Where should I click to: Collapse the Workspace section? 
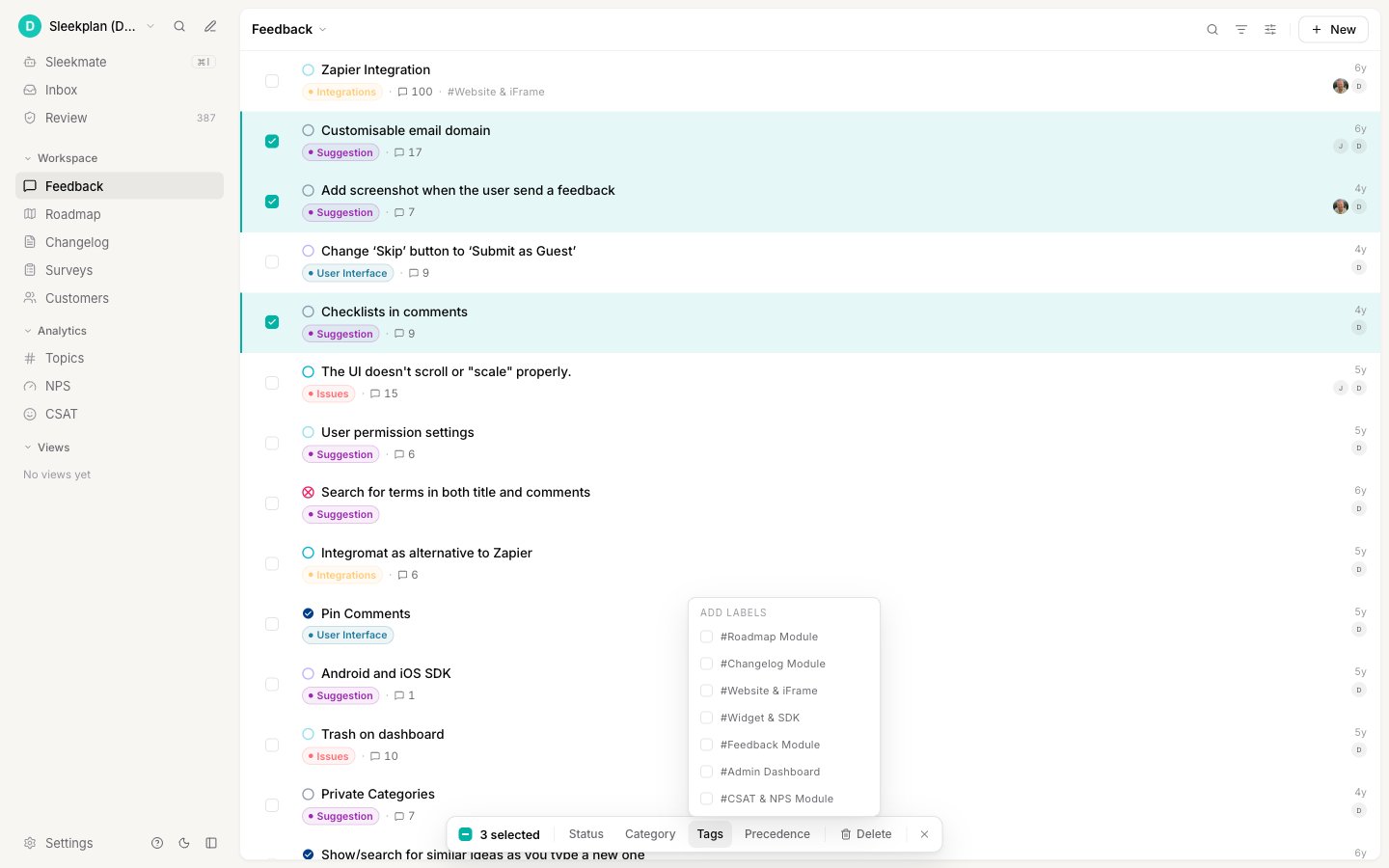(x=60, y=158)
